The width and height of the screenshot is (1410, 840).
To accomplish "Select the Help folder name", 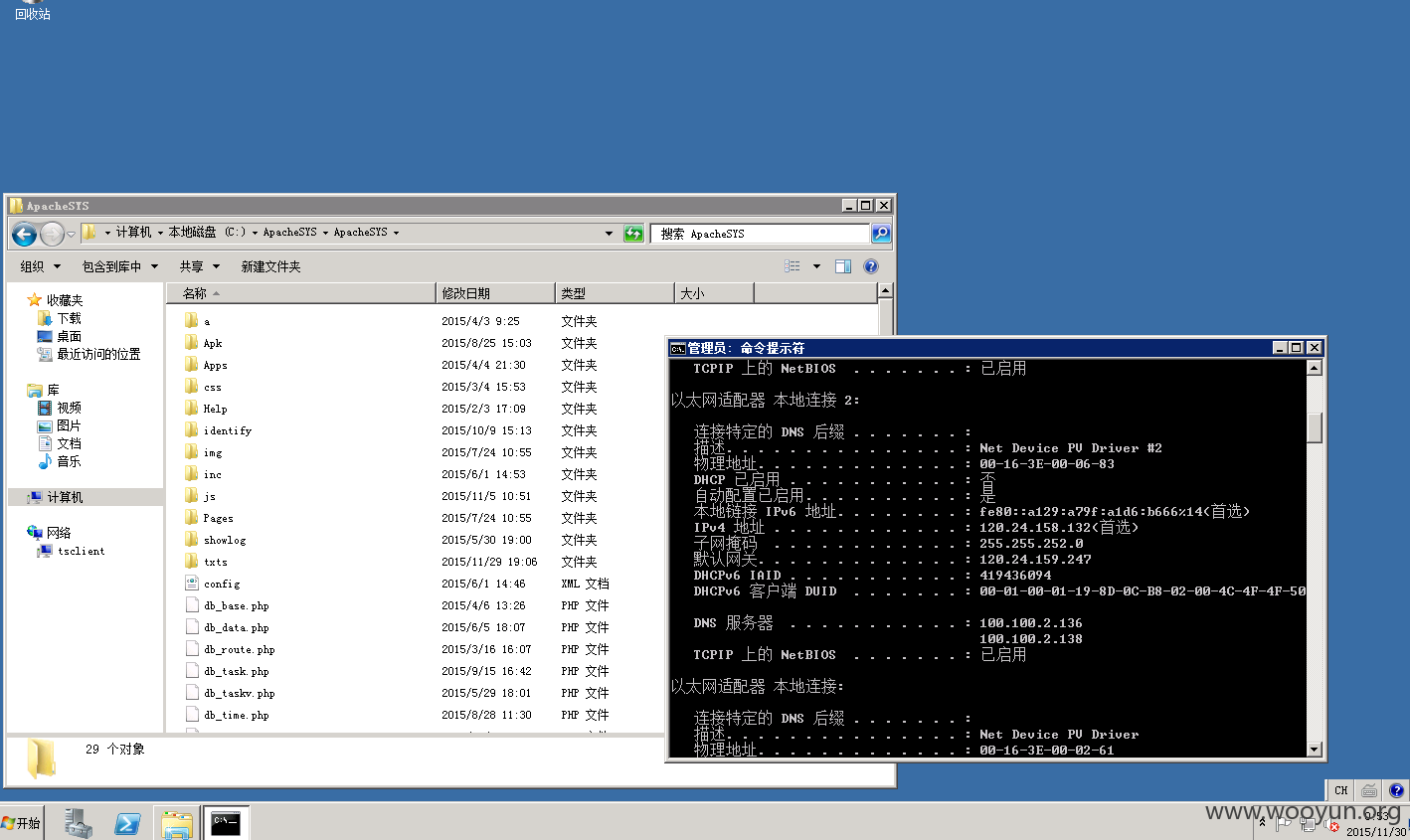I will point(216,409).
